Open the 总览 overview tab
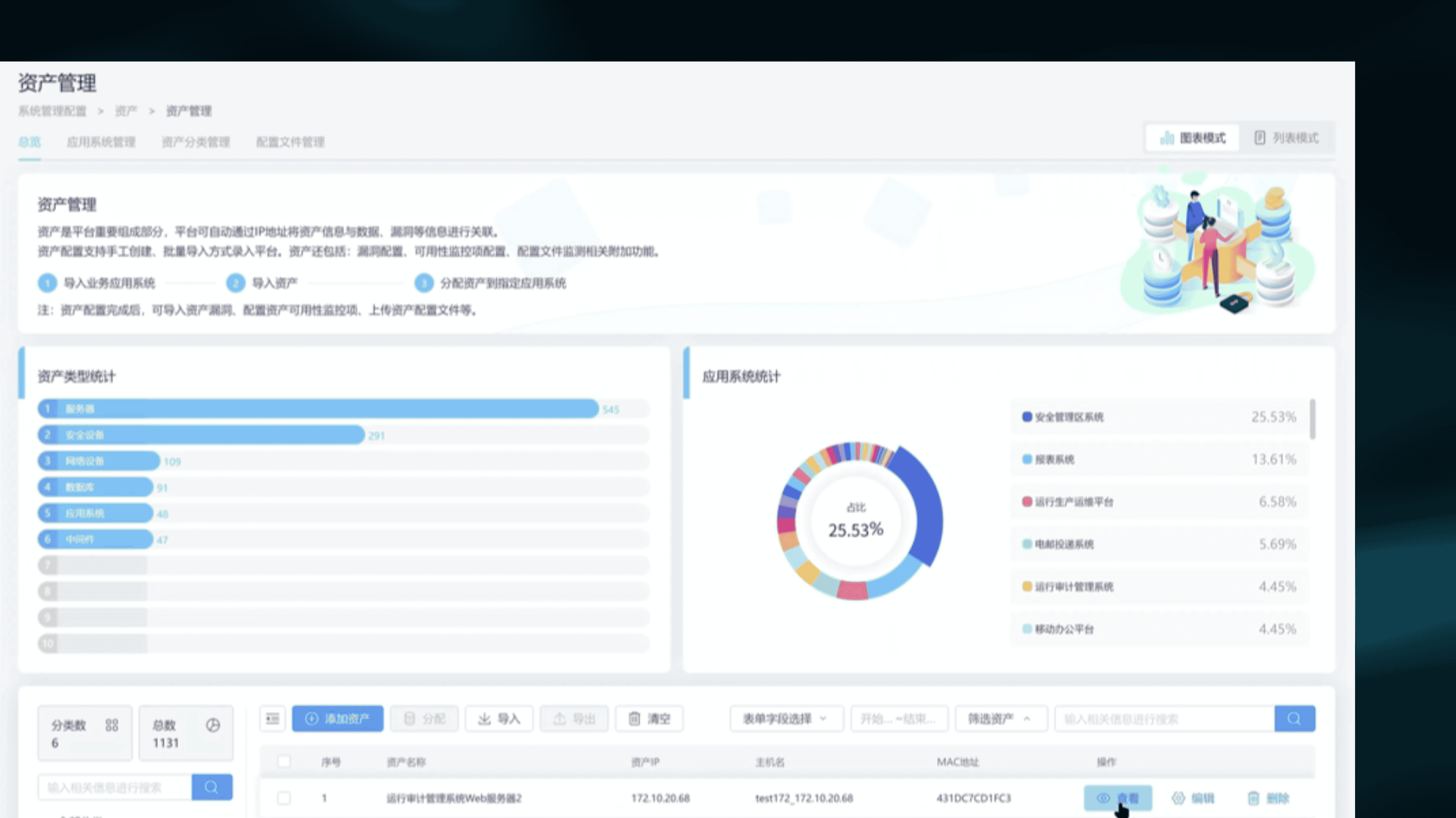This screenshot has width=1456, height=818. coord(29,142)
